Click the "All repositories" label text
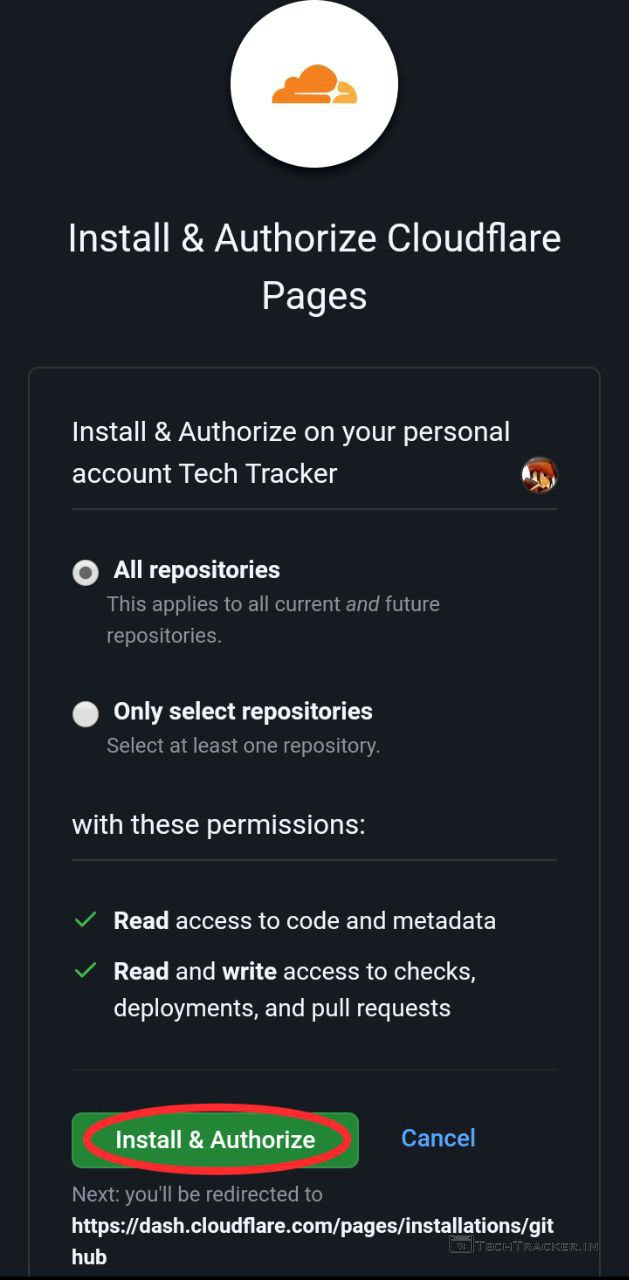This screenshot has height=1280, width=629. (196, 570)
